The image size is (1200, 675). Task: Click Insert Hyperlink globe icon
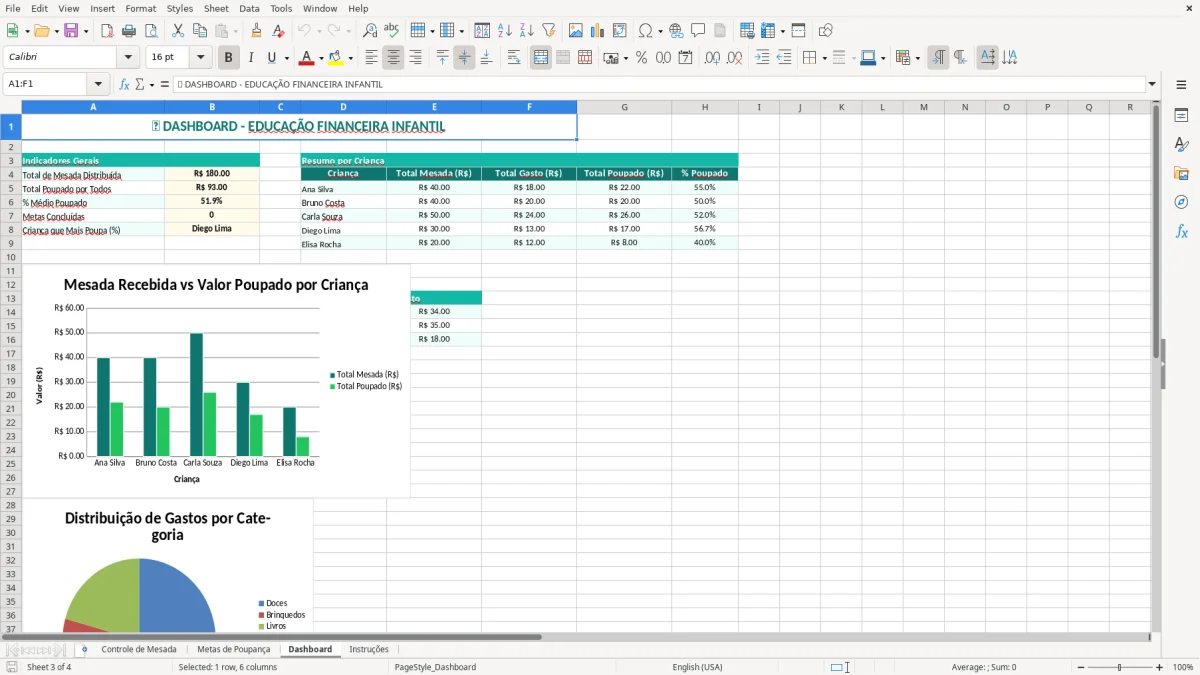coord(676,31)
